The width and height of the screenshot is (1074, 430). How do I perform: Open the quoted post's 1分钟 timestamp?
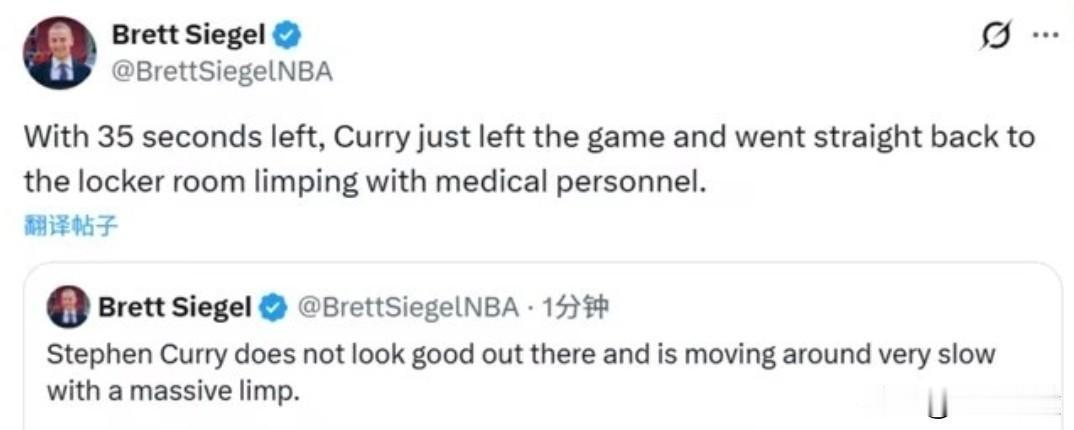pos(574,308)
